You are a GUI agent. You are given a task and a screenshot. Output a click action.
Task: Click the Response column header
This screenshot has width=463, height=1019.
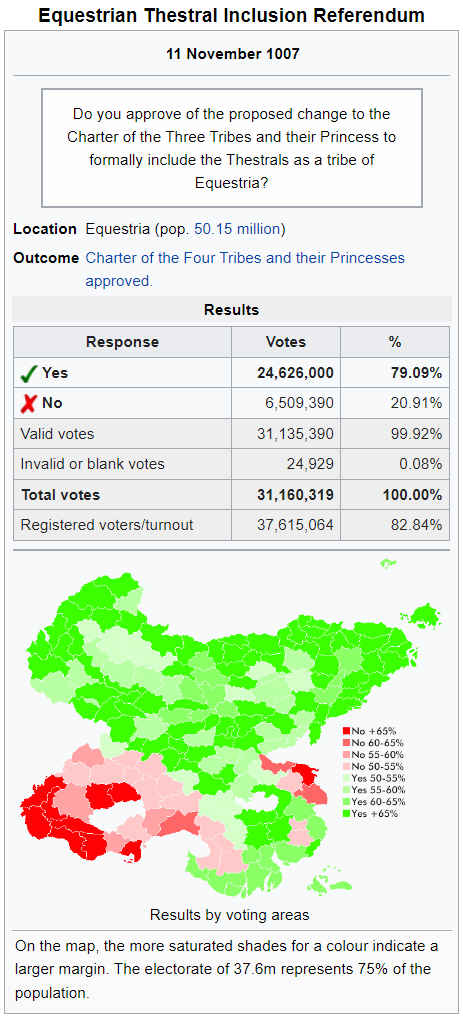(x=122, y=342)
